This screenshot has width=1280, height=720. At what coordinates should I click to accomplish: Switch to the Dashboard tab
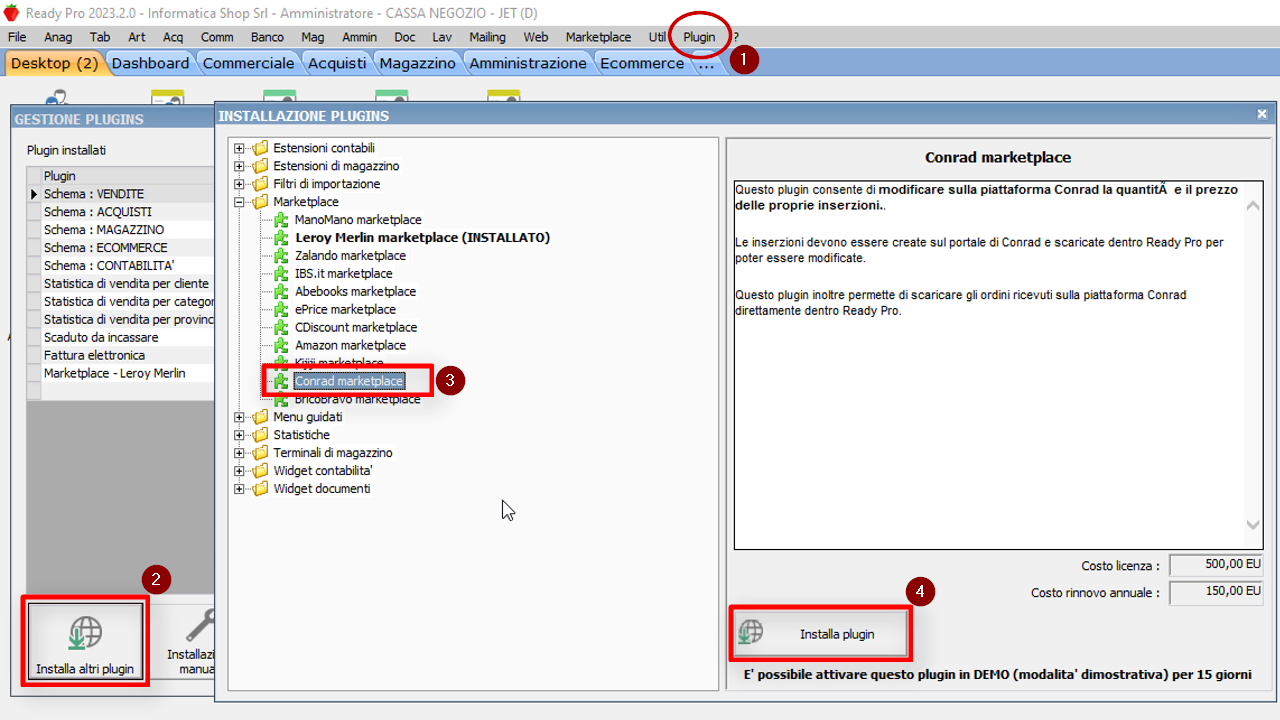pyautogui.click(x=150, y=63)
